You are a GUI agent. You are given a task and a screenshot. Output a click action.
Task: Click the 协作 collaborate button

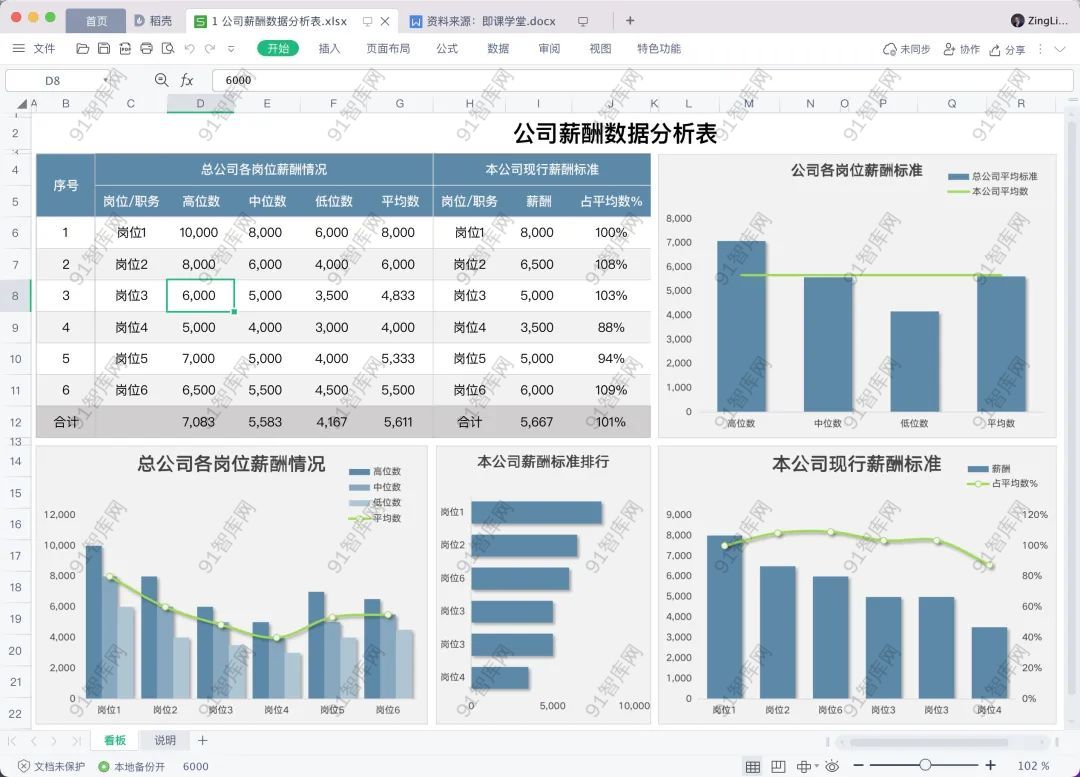pos(961,49)
